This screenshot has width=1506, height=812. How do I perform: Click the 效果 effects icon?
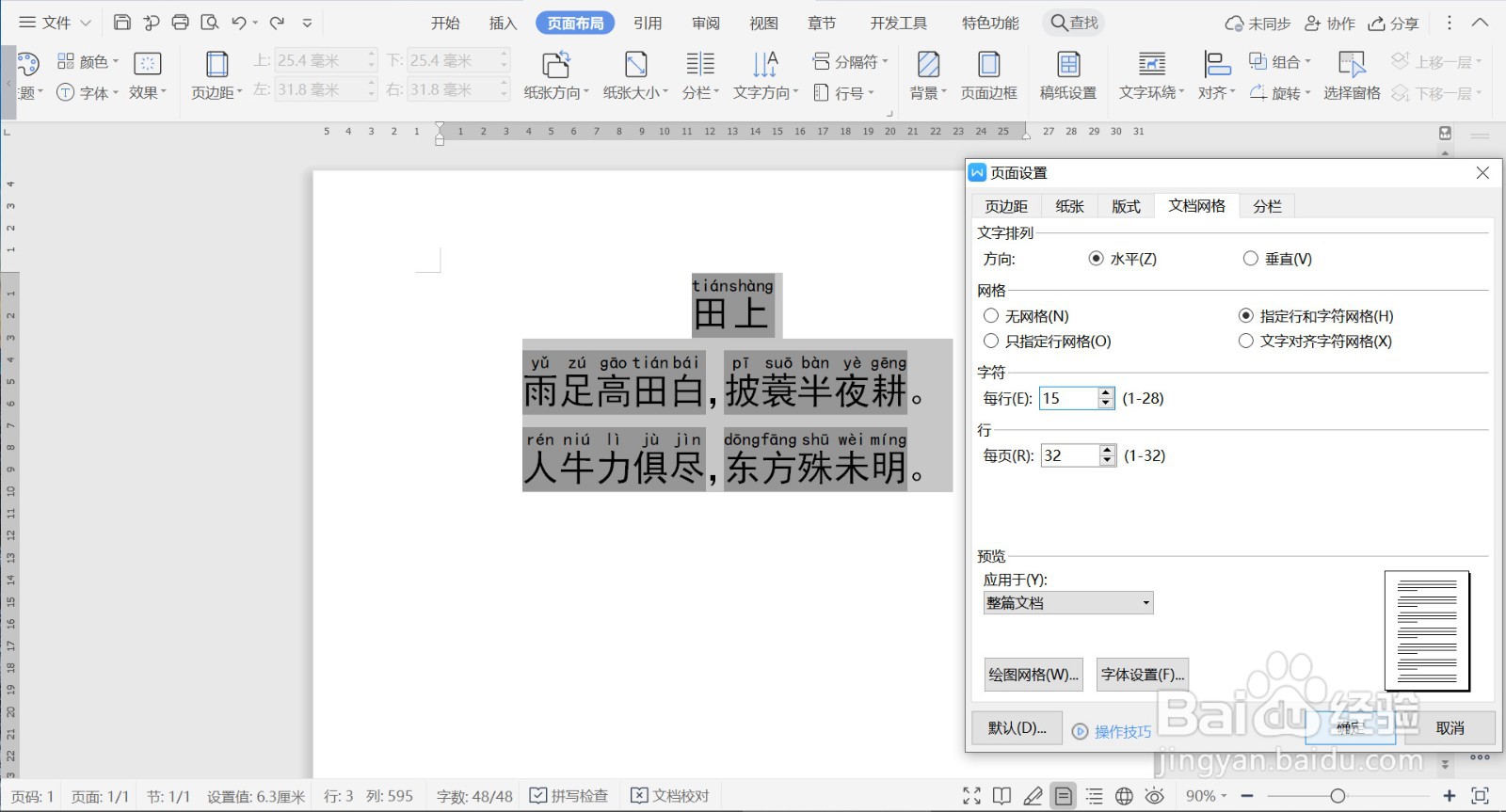(x=148, y=75)
